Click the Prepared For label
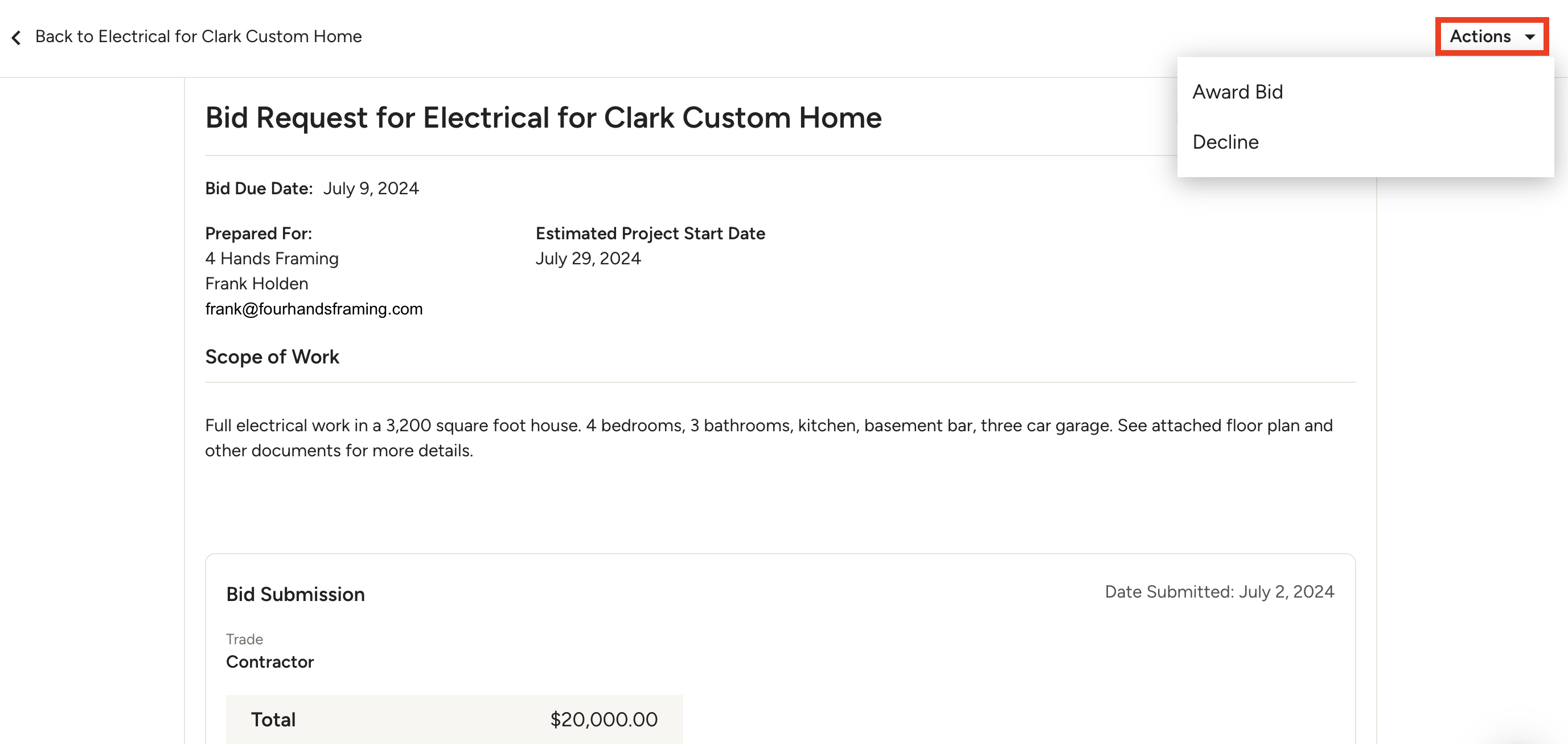This screenshot has width=1568, height=744. [x=258, y=233]
